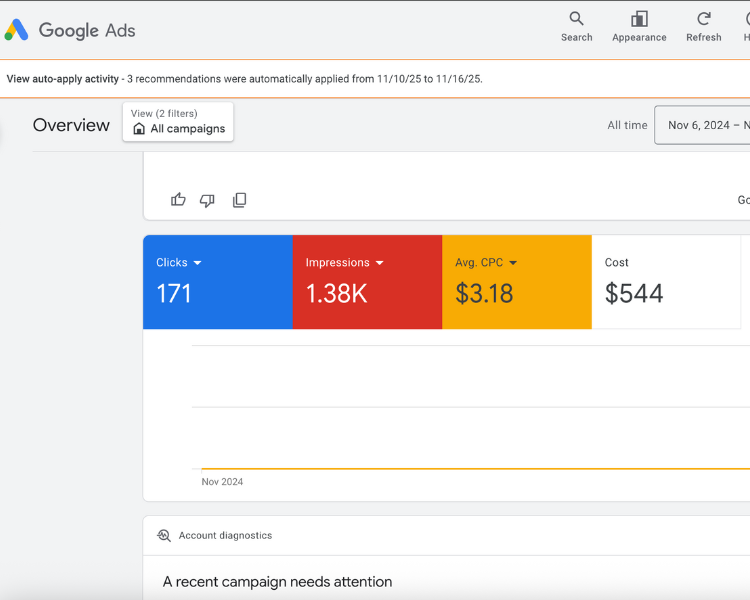Click the copy icon beside thumbs down

(239, 200)
